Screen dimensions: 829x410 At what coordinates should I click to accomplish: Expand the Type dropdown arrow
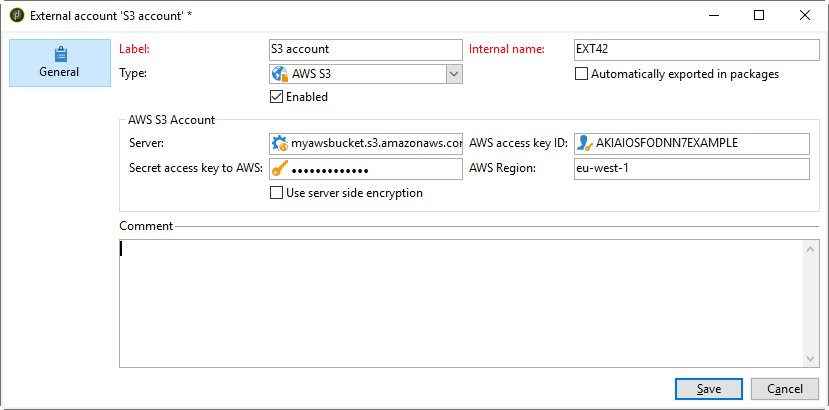coord(453,74)
